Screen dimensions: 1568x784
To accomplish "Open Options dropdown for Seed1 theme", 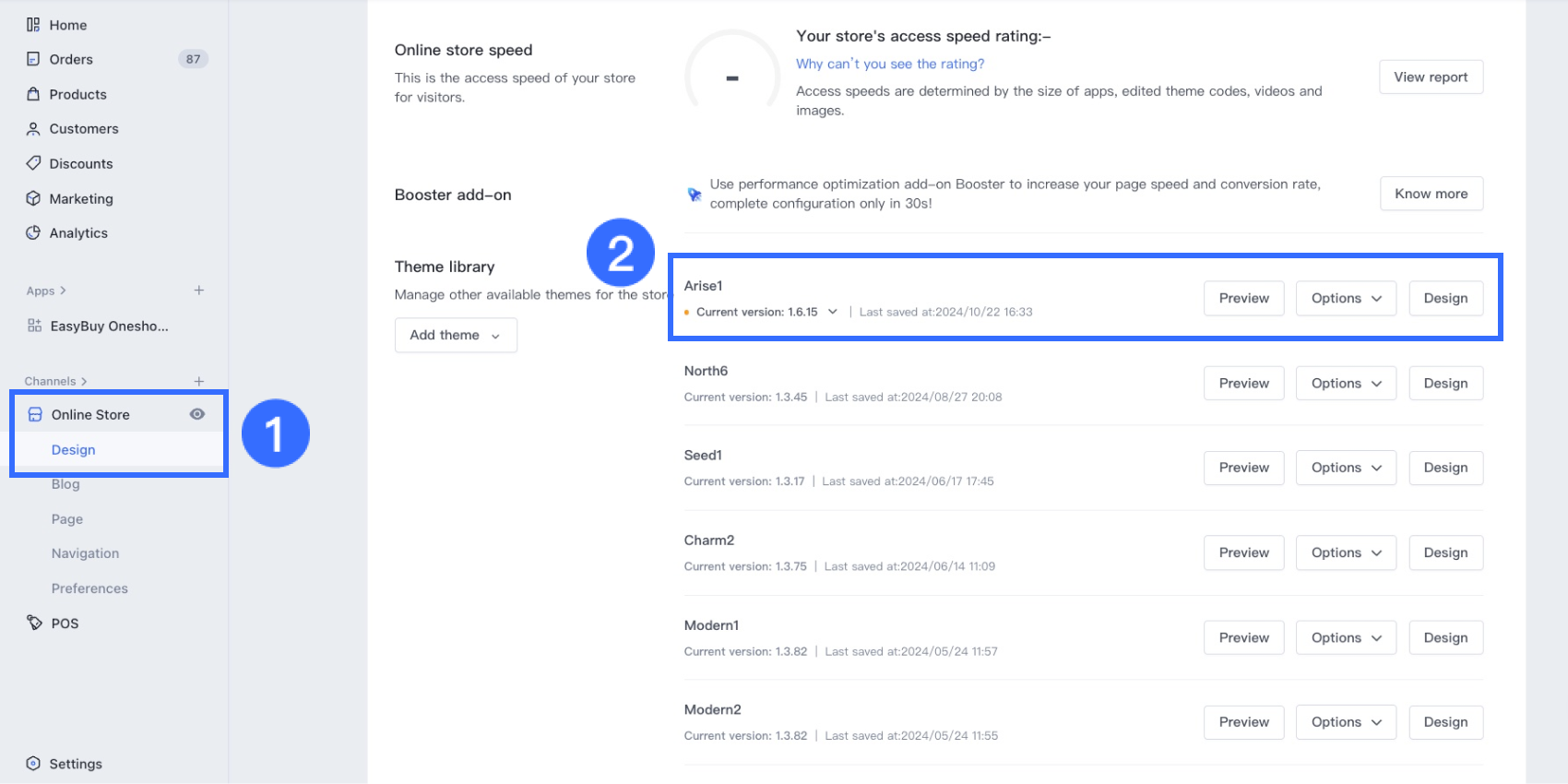I will (x=1346, y=468).
